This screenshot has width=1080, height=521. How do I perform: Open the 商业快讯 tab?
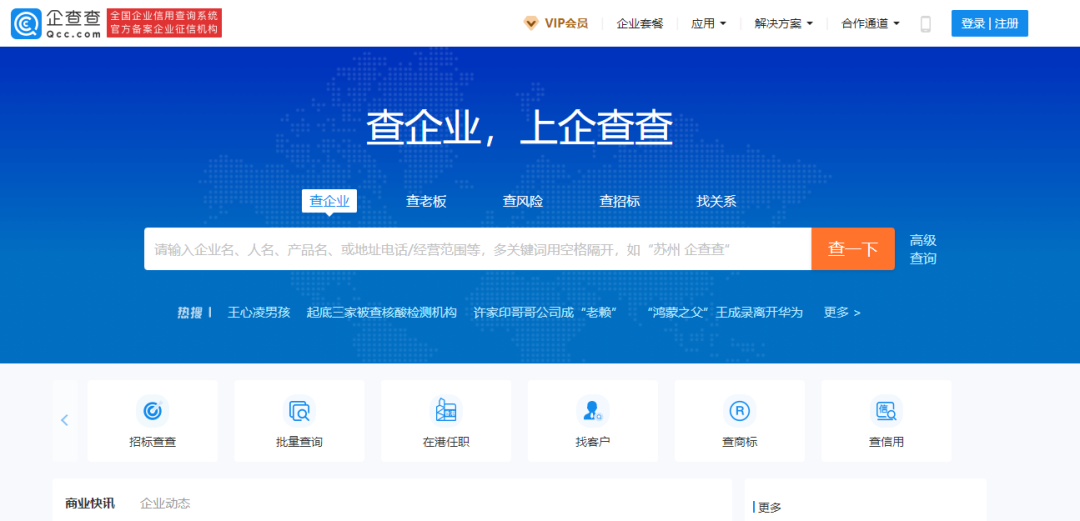(90, 503)
